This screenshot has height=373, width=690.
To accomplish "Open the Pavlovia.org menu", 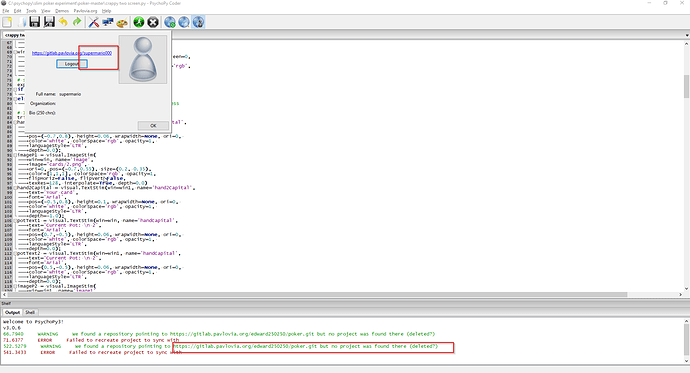I will (85, 11).
